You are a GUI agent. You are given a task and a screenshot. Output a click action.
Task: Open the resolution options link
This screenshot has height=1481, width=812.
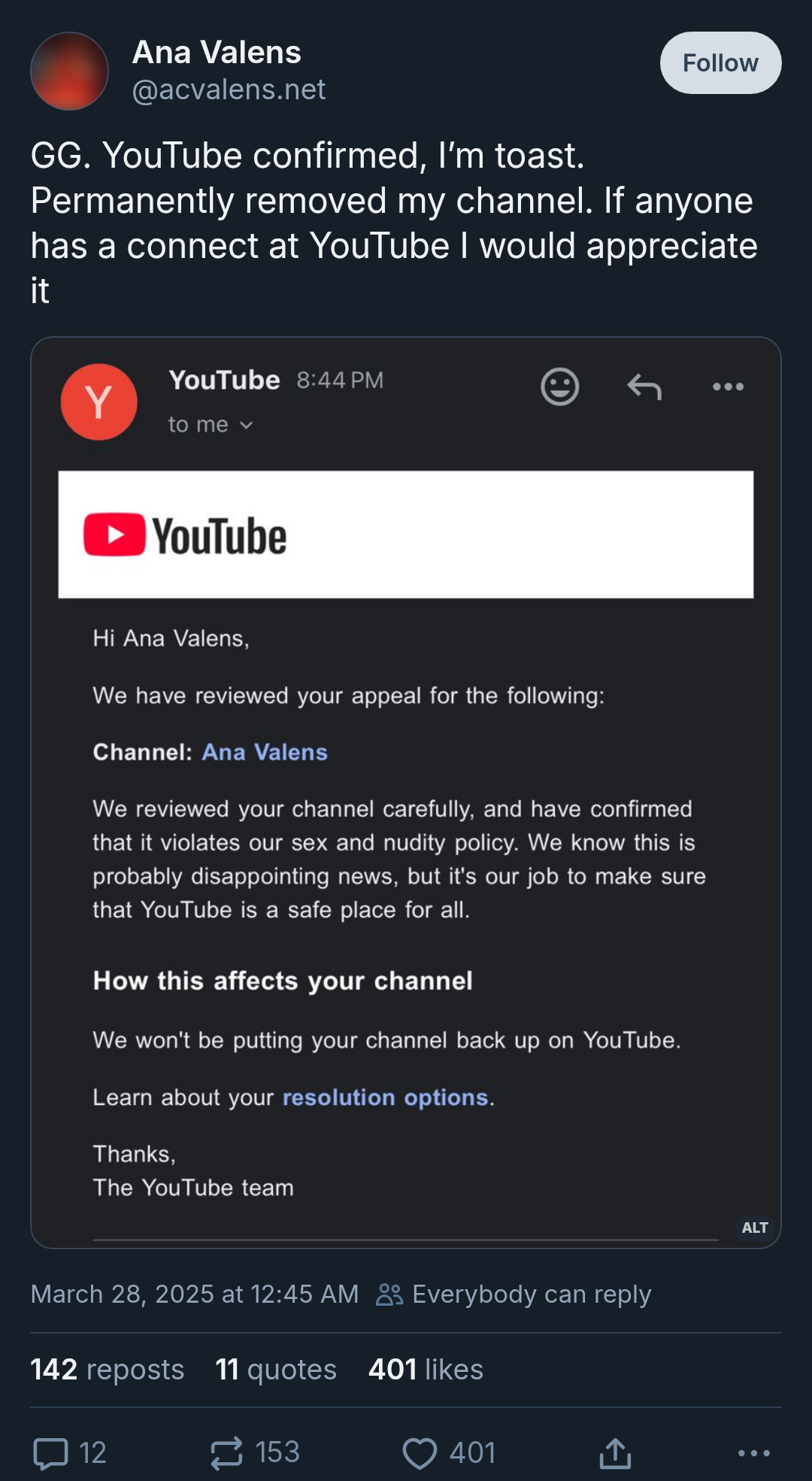point(385,1097)
